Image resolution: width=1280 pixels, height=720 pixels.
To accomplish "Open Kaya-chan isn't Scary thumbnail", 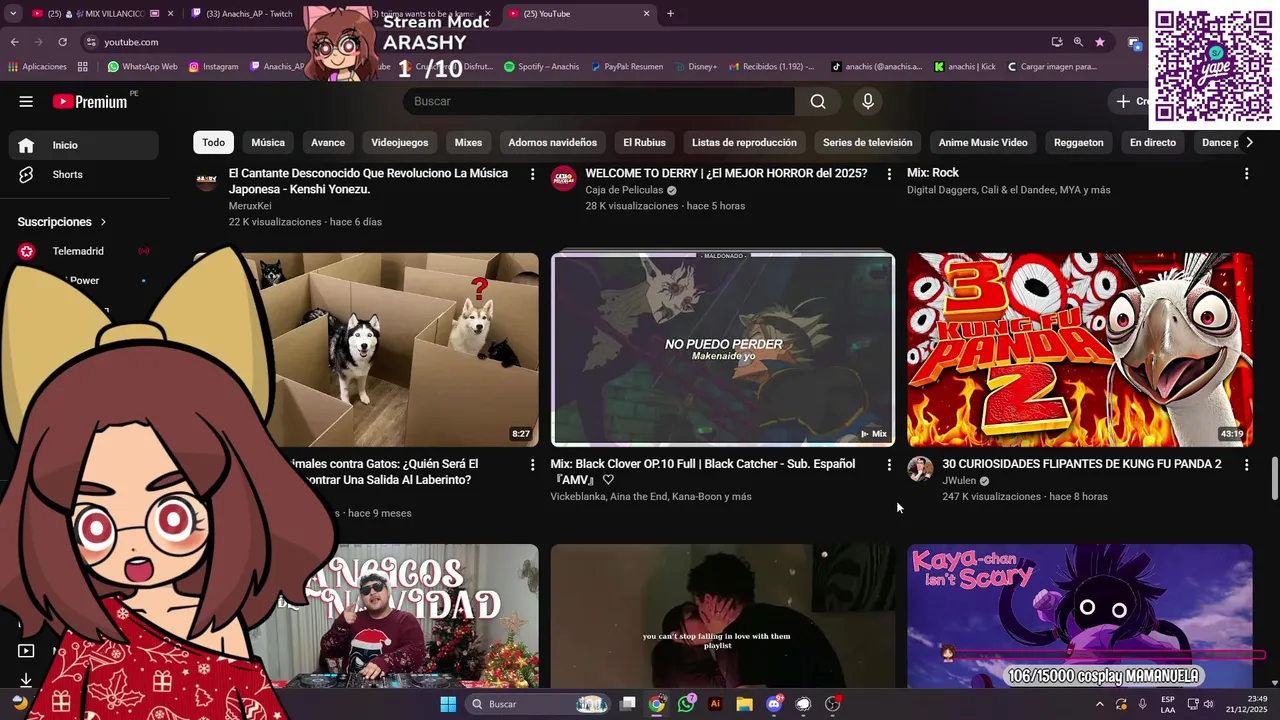I will pyautogui.click(x=1080, y=616).
